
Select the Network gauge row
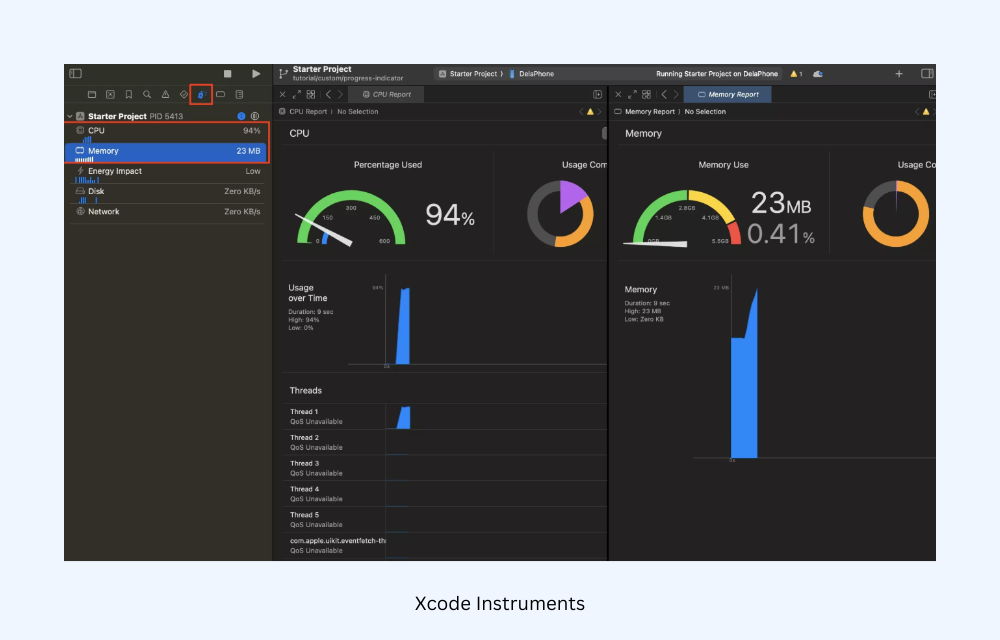168,214
